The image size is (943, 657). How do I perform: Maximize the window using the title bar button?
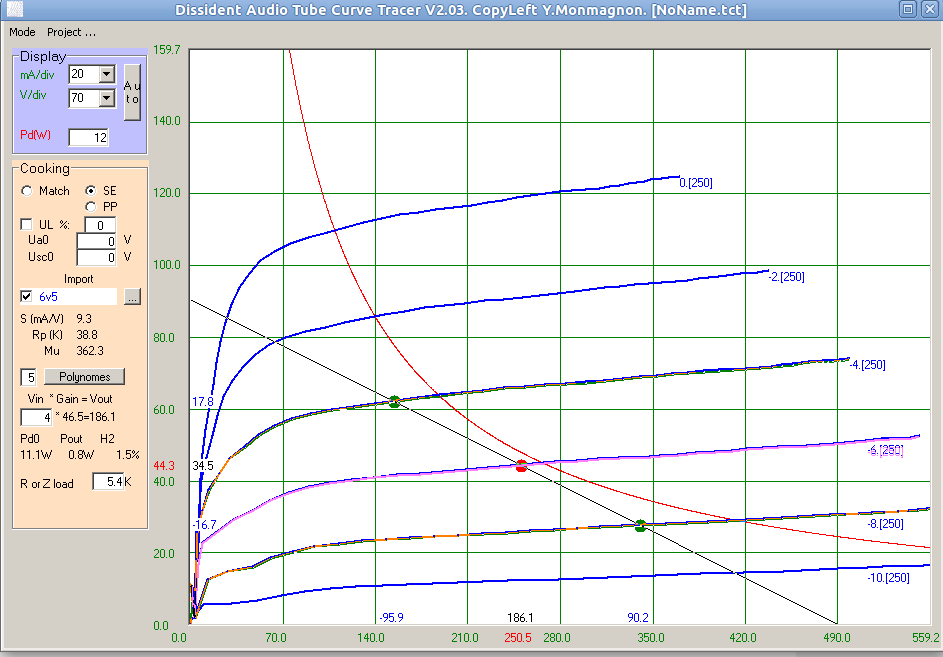(x=908, y=8)
